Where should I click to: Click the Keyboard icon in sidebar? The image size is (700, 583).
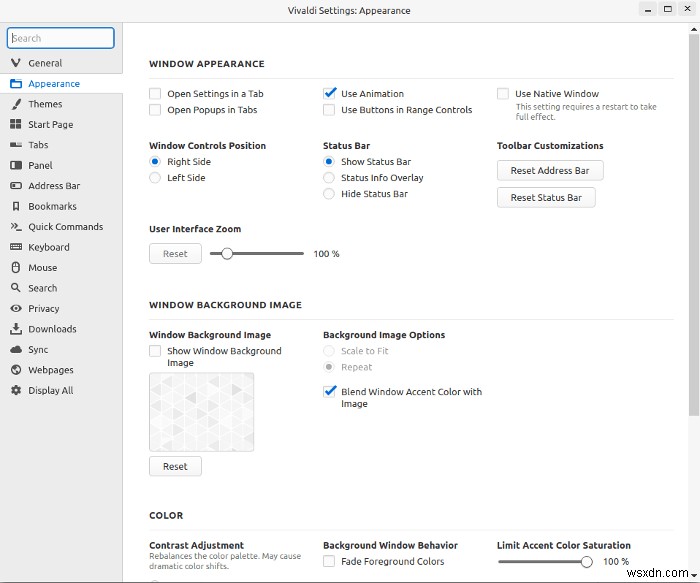[16, 247]
